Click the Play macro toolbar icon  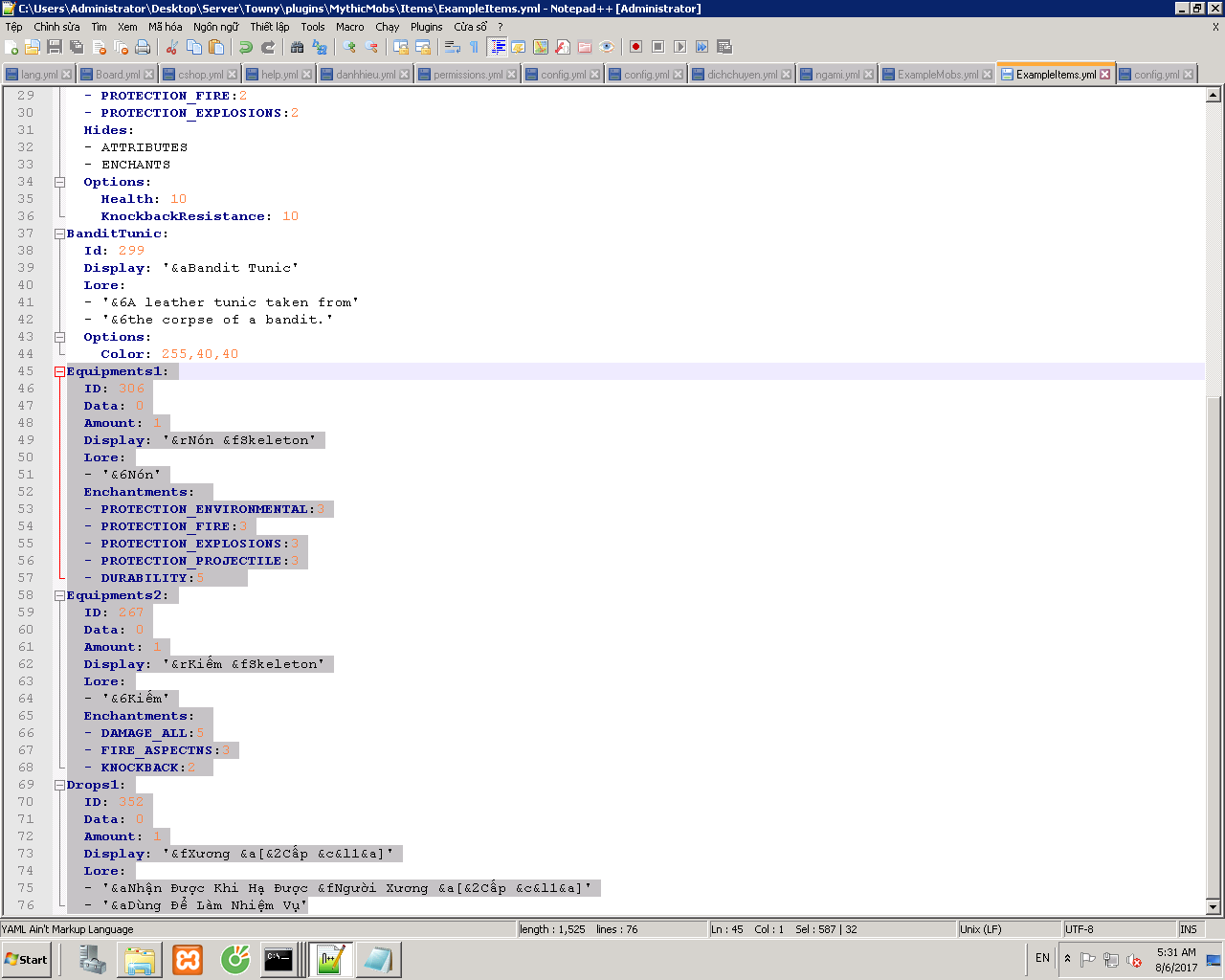coord(679,47)
